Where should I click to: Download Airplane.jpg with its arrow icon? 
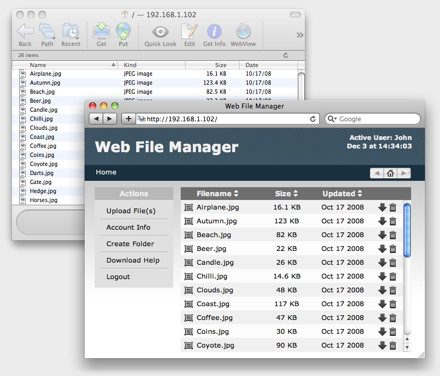[382, 207]
